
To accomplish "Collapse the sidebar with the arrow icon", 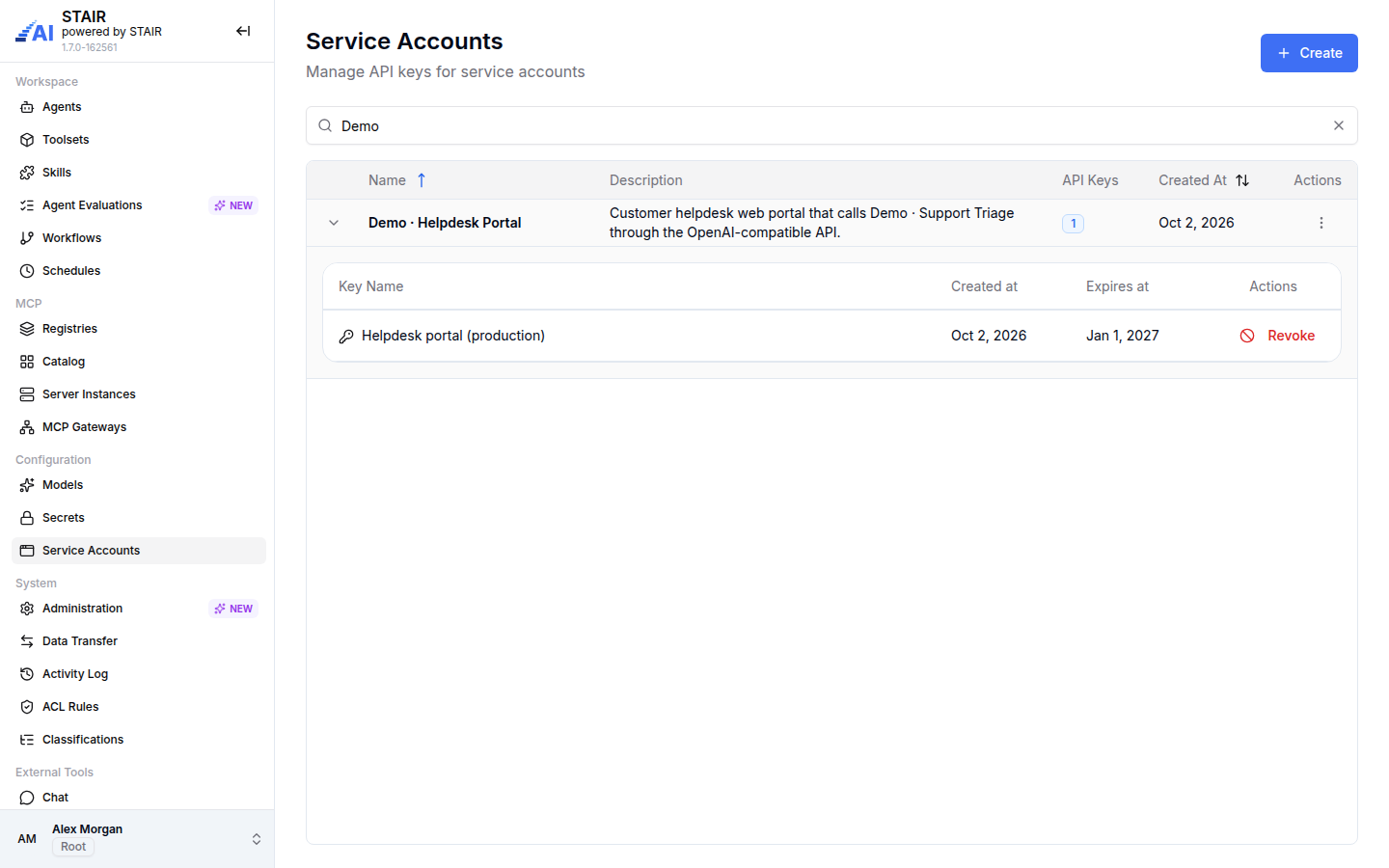I will point(243,31).
